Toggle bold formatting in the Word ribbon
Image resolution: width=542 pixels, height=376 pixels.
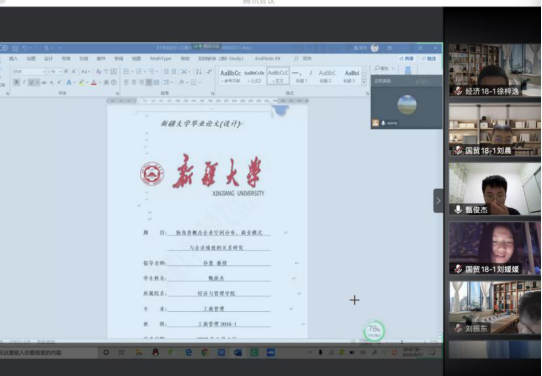click(x=16, y=82)
